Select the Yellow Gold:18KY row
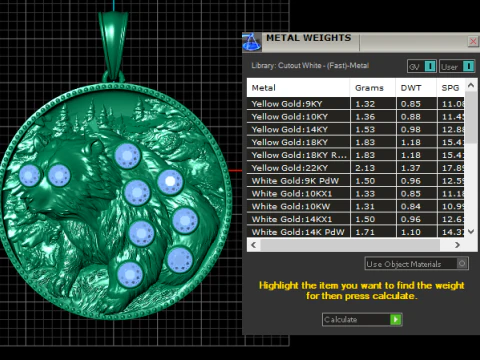Image resolution: width=480 pixels, height=360 pixels. tap(356, 142)
